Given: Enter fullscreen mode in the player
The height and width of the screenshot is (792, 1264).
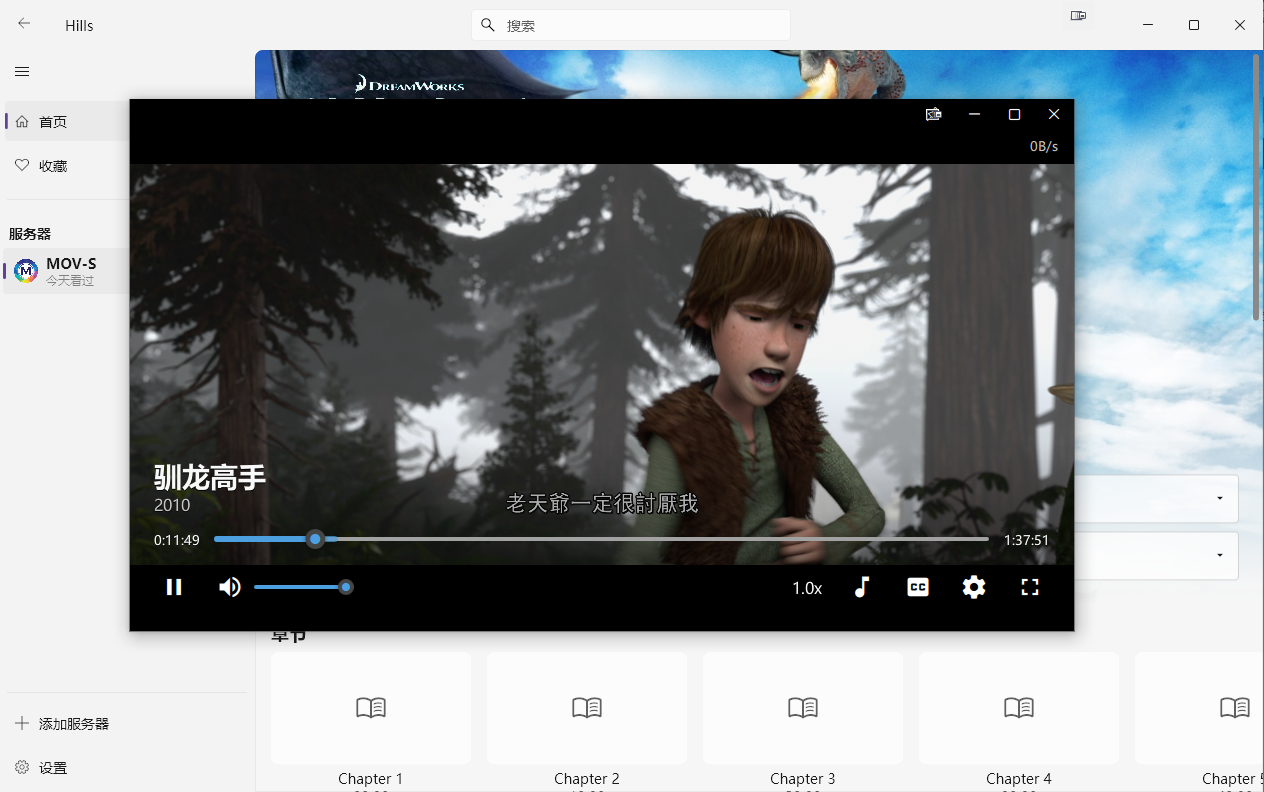Looking at the screenshot, I should pos(1029,587).
